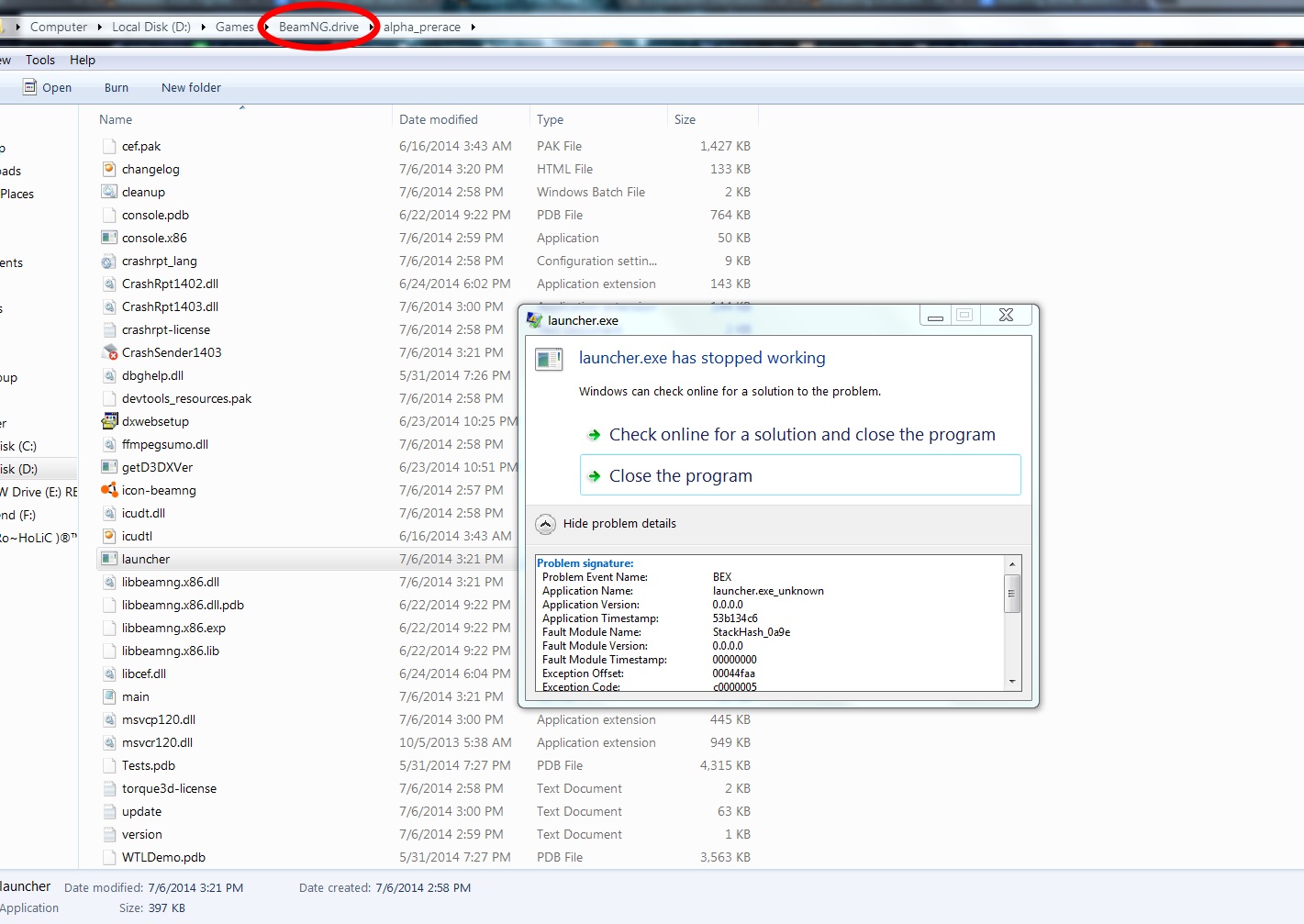Screen dimensions: 1304x924
Task: Select the ffmpegsumo.dll file name
Action: pos(165,444)
